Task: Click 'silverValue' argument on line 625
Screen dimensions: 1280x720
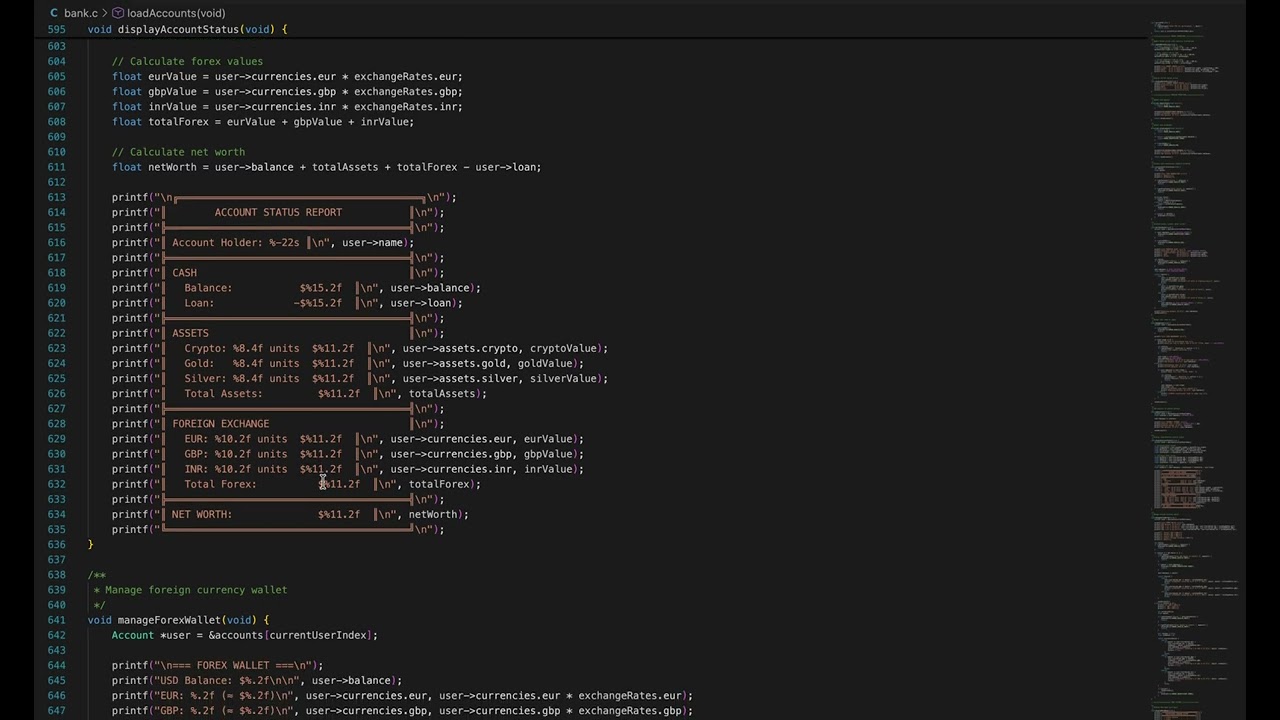Action: 563,378
